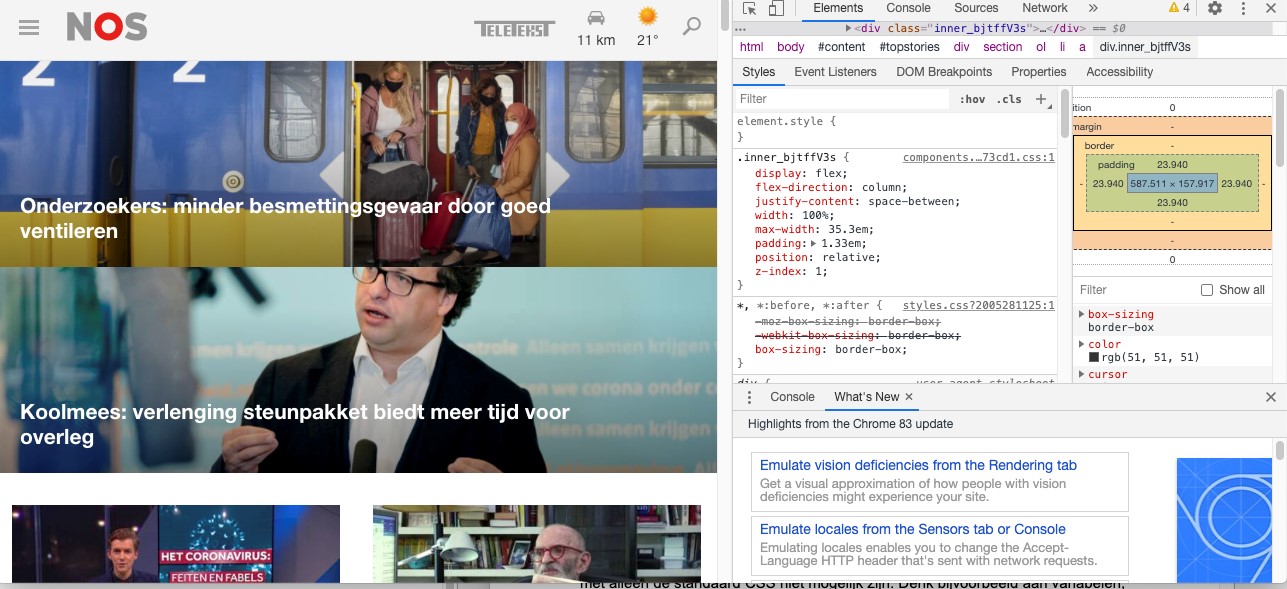Screen dimensions: 1287x589
Task: Open the DevTools customize three-dot menu
Action: pos(1243,8)
